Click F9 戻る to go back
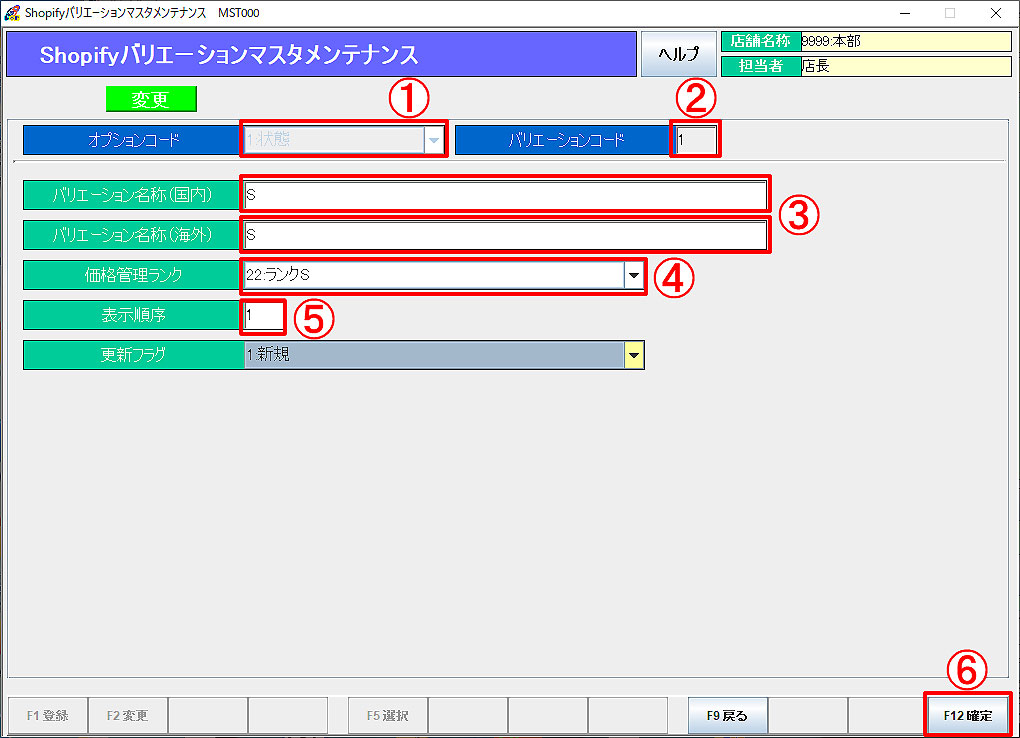Screen dimensions: 1020x738 click(727, 716)
